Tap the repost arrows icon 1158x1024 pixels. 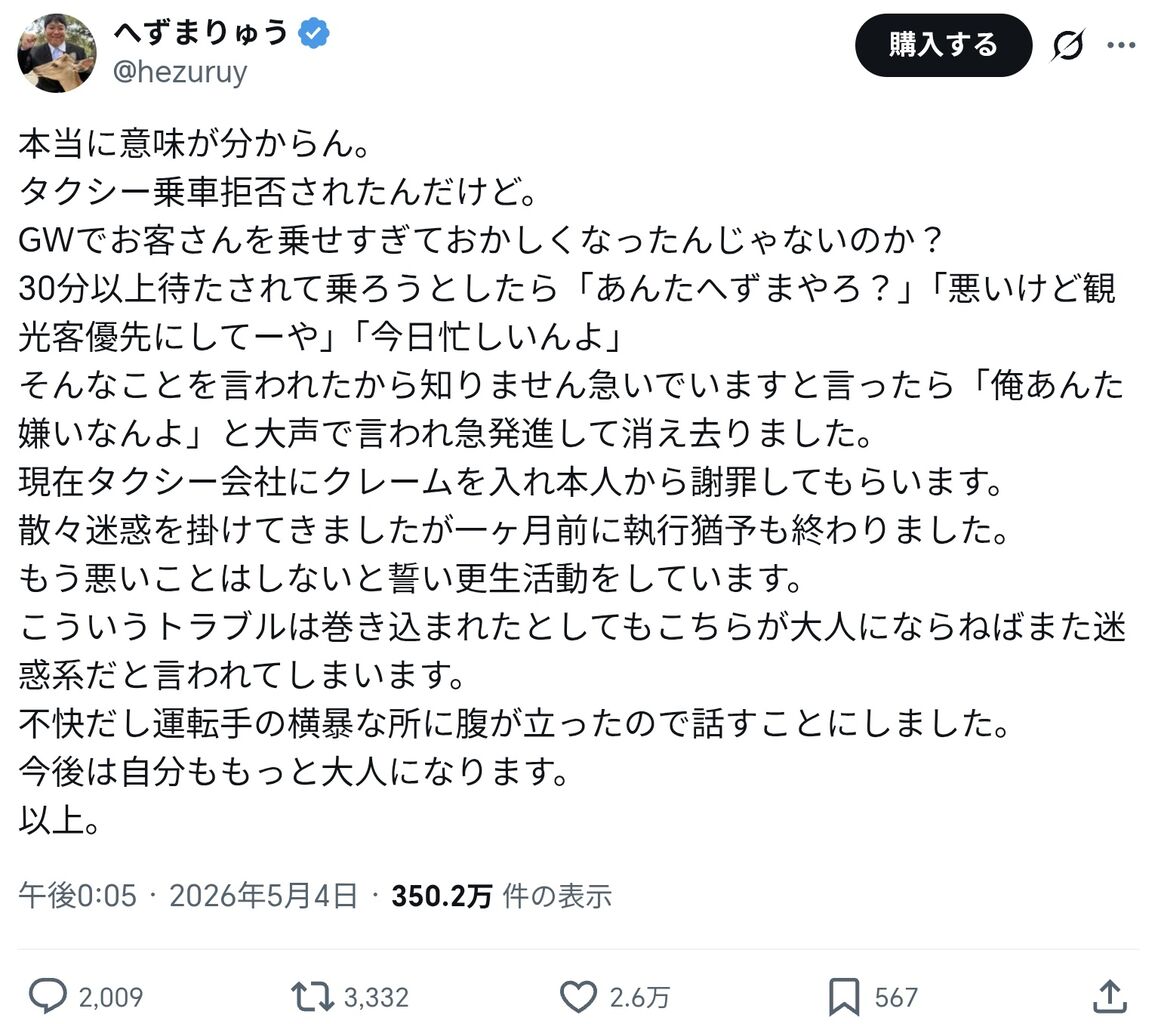coord(313,997)
